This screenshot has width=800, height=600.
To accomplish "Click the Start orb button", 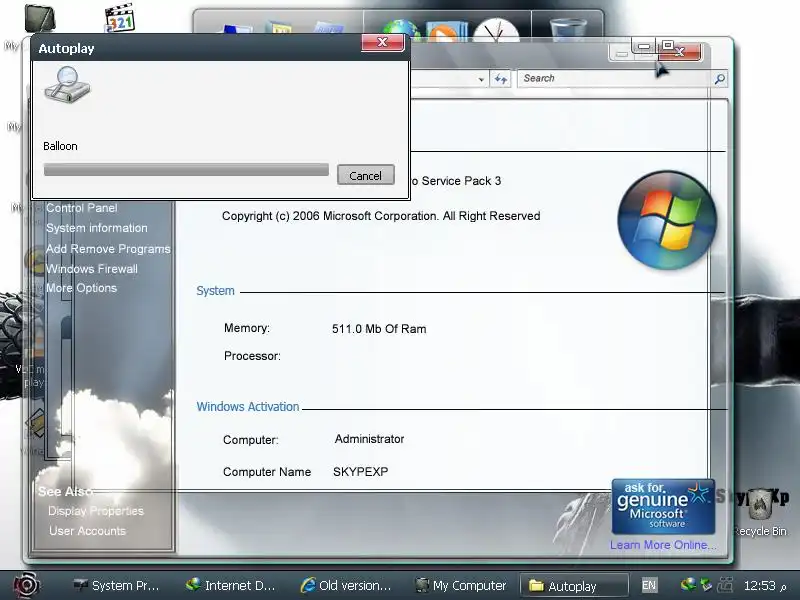I will [26, 585].
